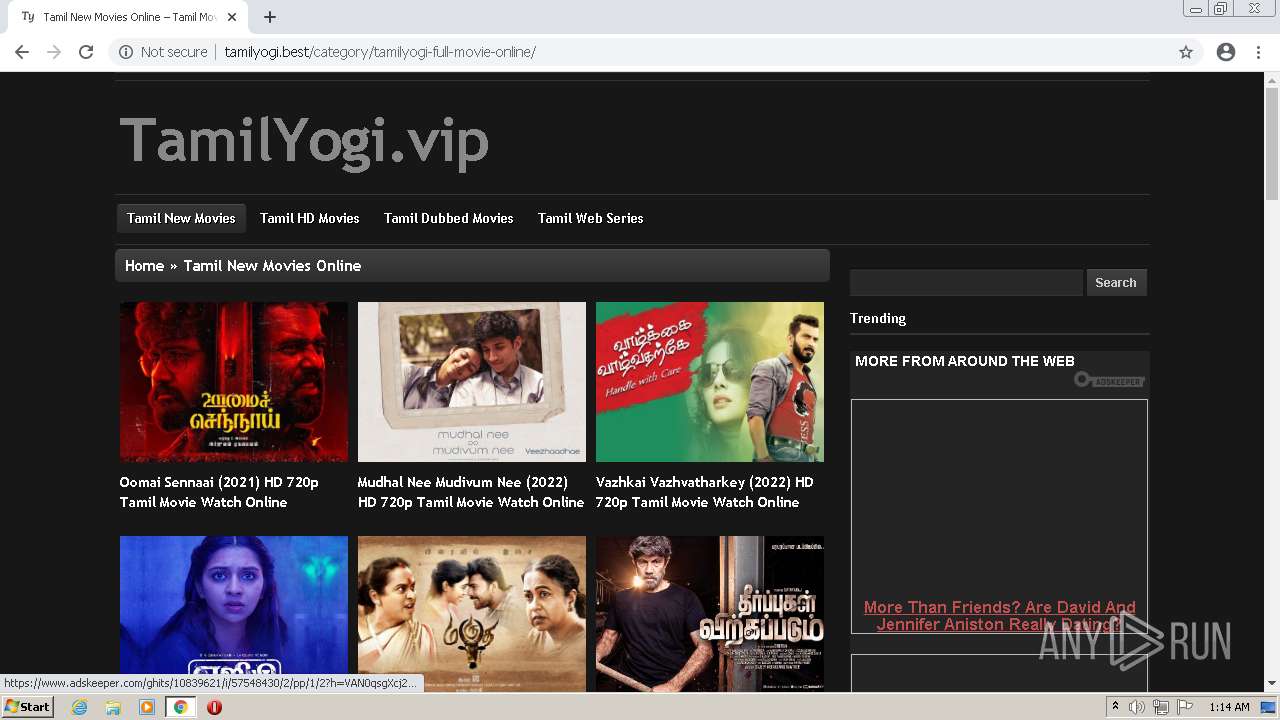Open Mudhal Nee Mudivum Nee poster

(x=472, y=382)
